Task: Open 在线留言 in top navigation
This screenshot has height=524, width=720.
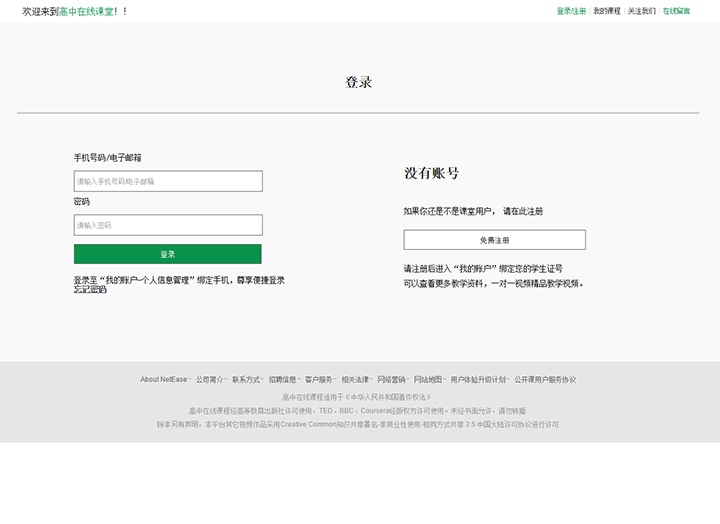Action: pos(676,11)
